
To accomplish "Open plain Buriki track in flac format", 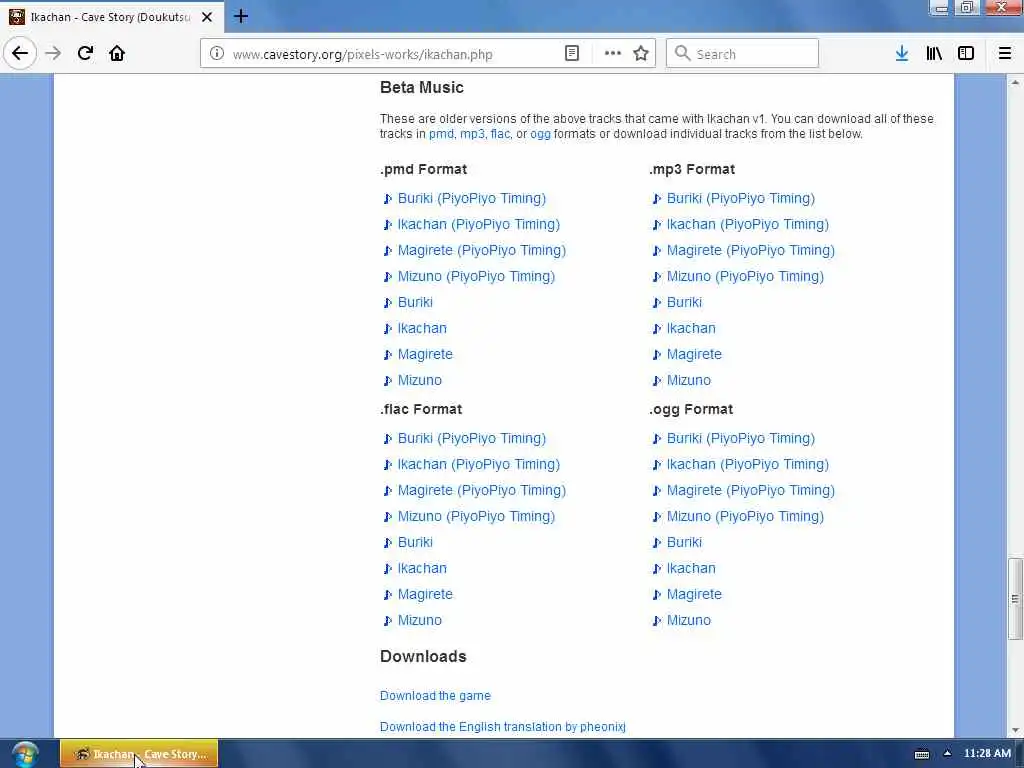I will [415, 543].
